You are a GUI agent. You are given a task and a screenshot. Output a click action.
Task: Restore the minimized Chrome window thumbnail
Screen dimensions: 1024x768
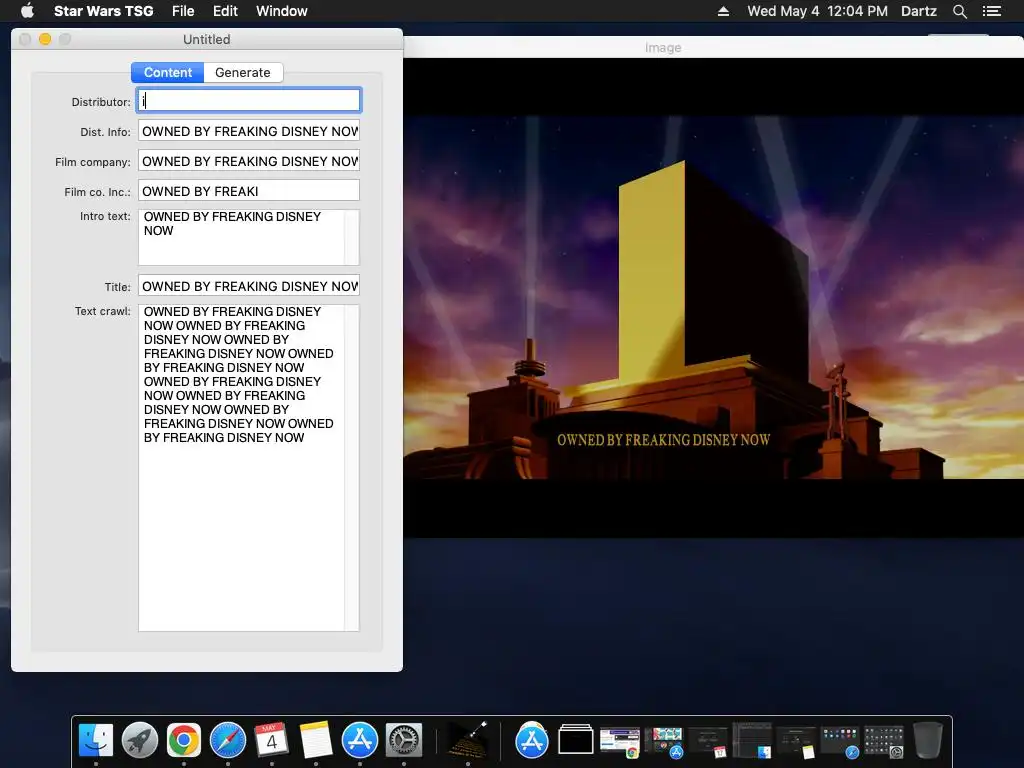(x=620, y=742)
